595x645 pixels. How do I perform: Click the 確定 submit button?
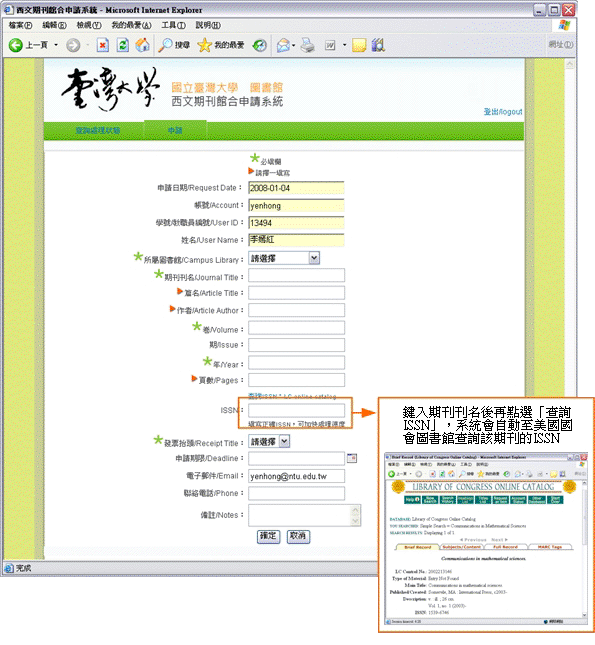coord(268,536)
